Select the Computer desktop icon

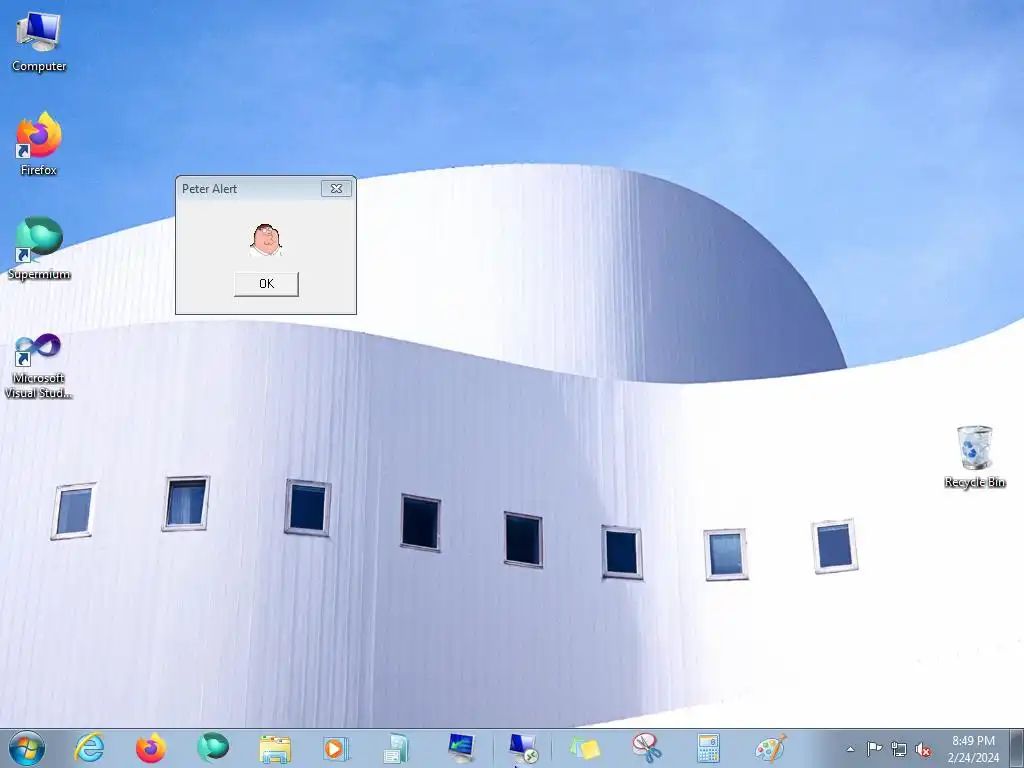pos(39,41)
